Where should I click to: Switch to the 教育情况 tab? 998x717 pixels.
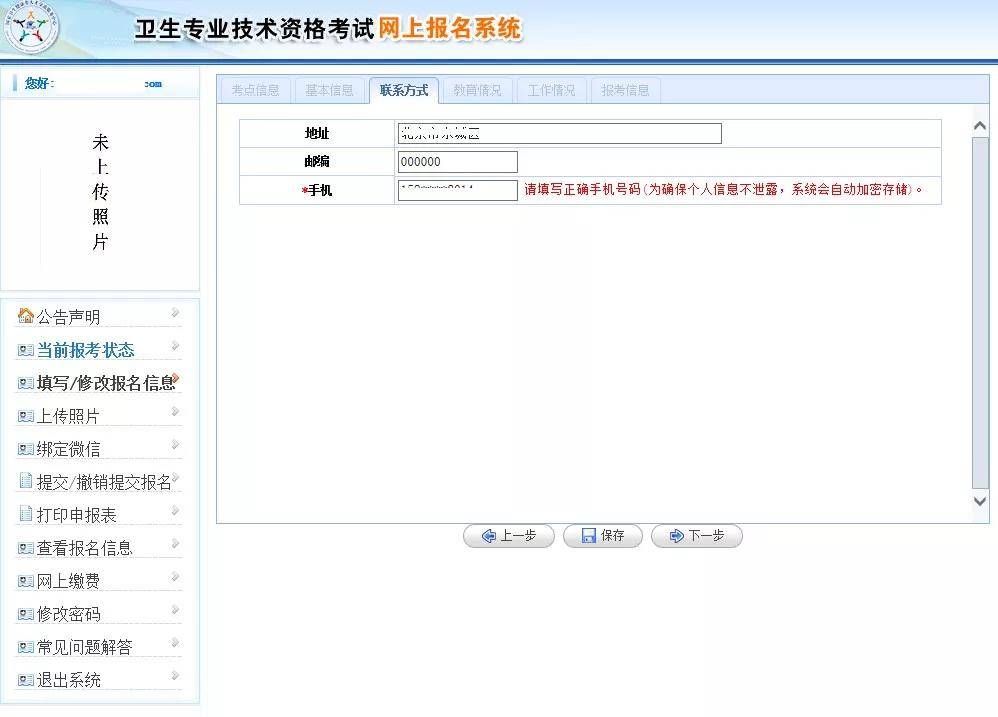pos(477,90)
